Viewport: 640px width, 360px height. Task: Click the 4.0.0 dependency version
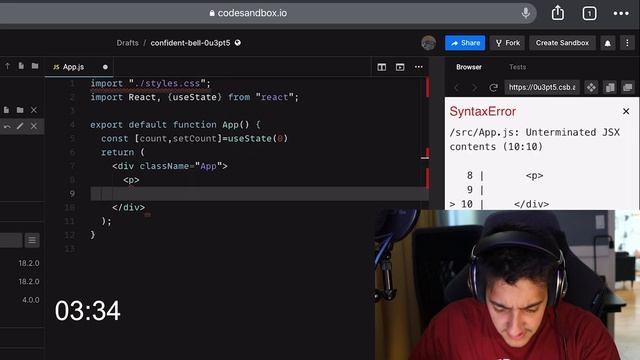31,300
